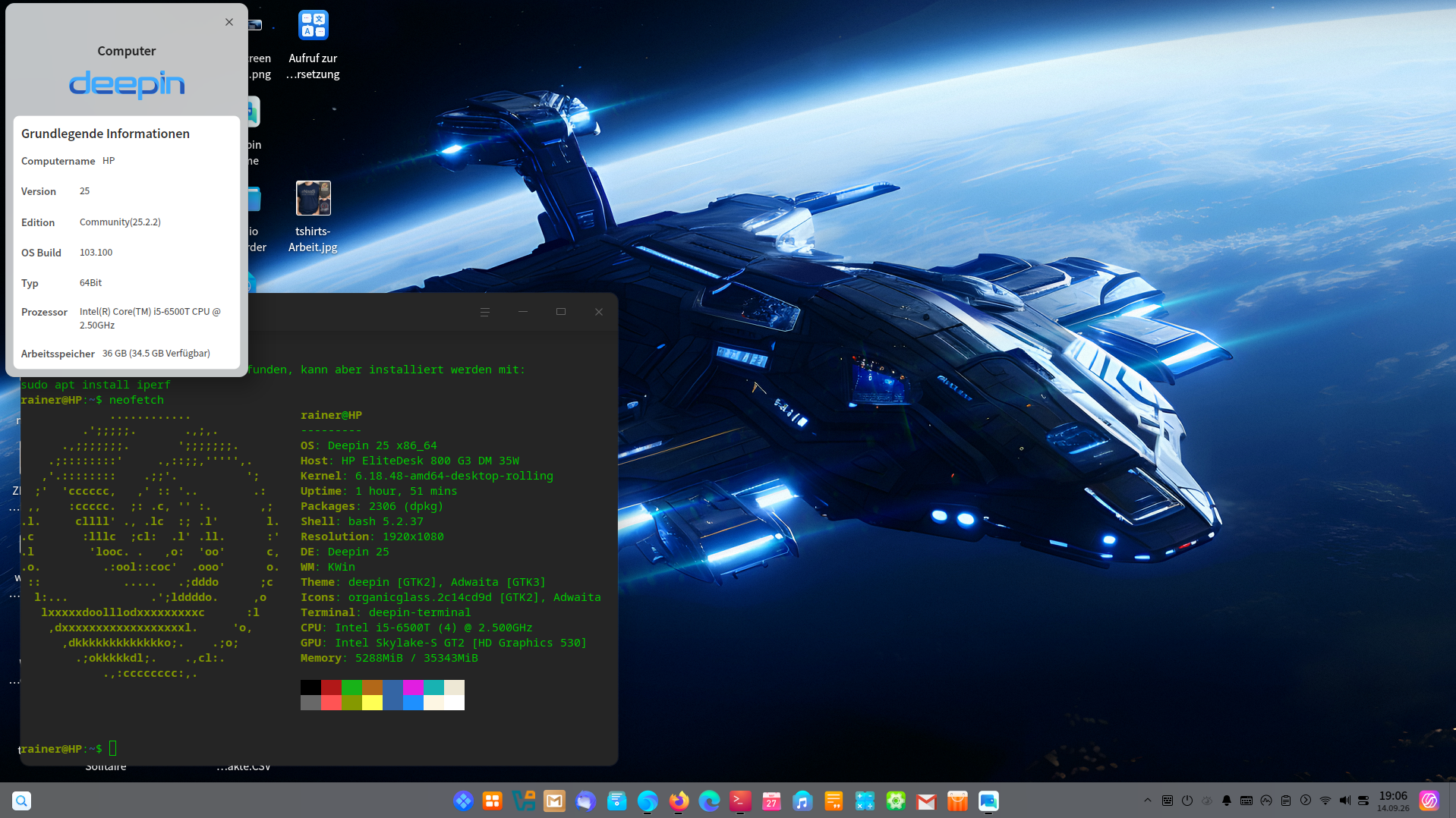Open the AI assistant icon at dock end
Screen dimensions: 1456x818
pyautogui.click(x=1429, y=801)
